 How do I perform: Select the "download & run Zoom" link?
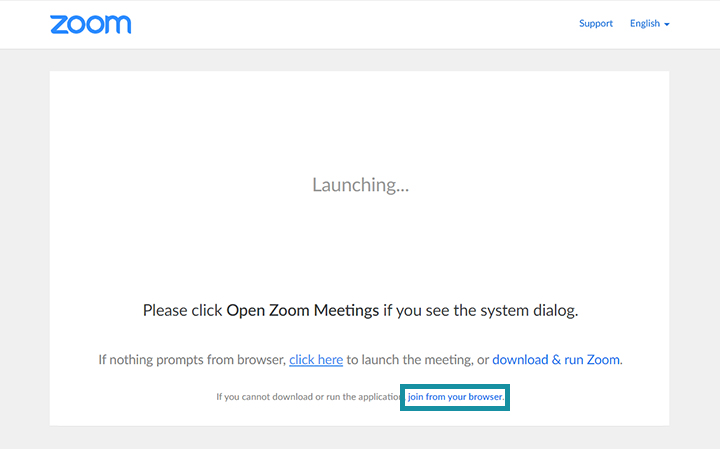[x=556, y=359]
